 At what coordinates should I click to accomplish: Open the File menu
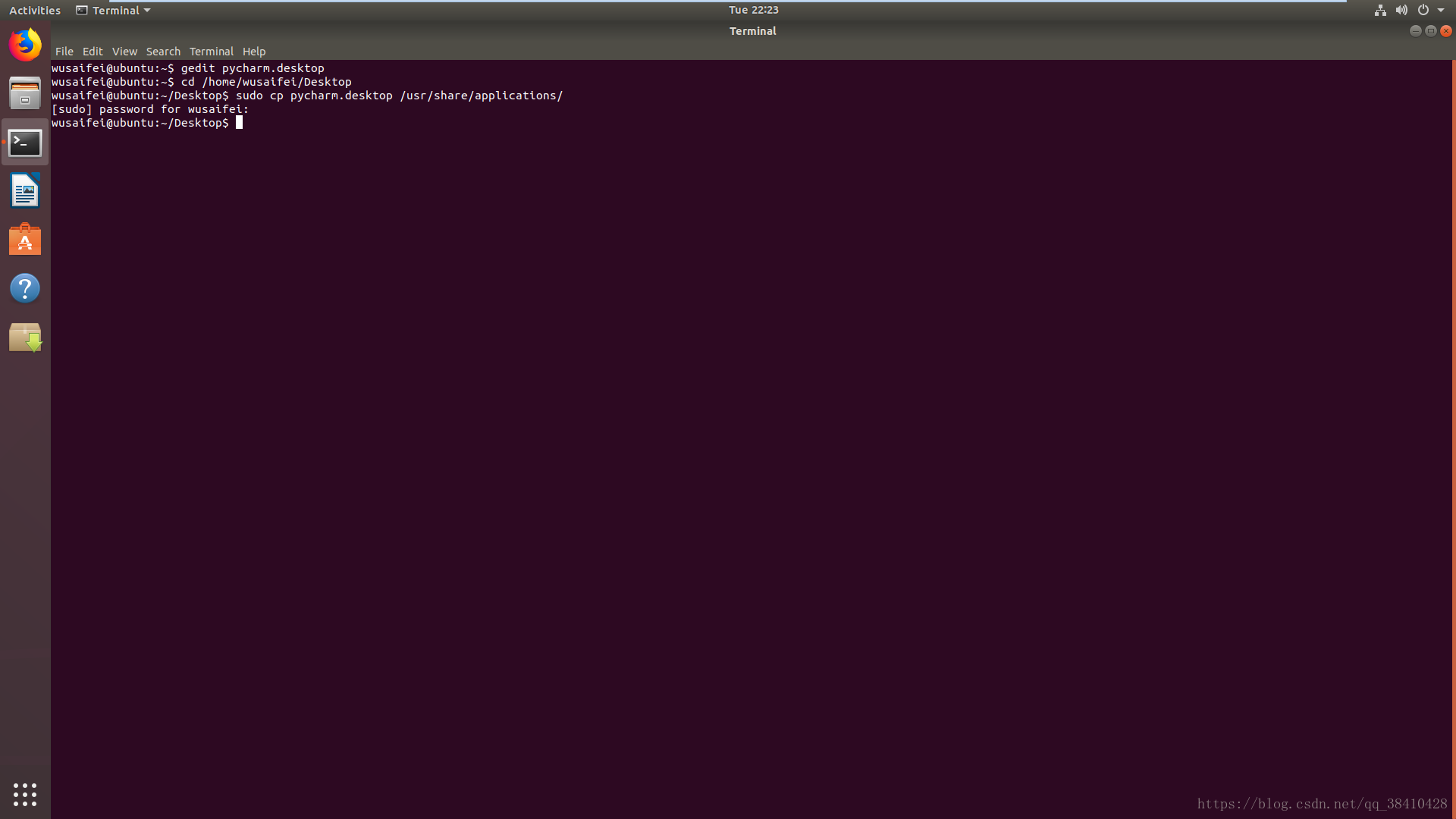click(64, 52)
